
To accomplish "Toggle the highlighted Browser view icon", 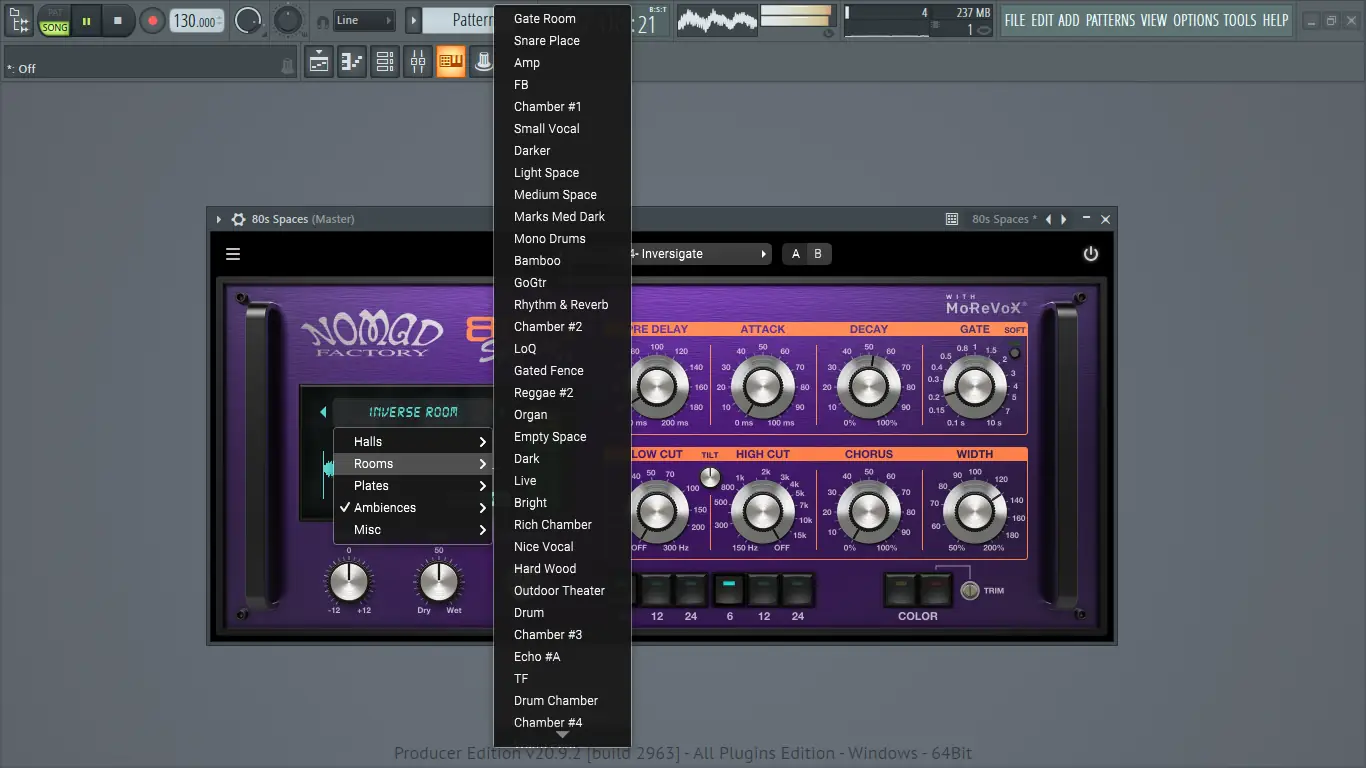I will [x=451, y=62].
